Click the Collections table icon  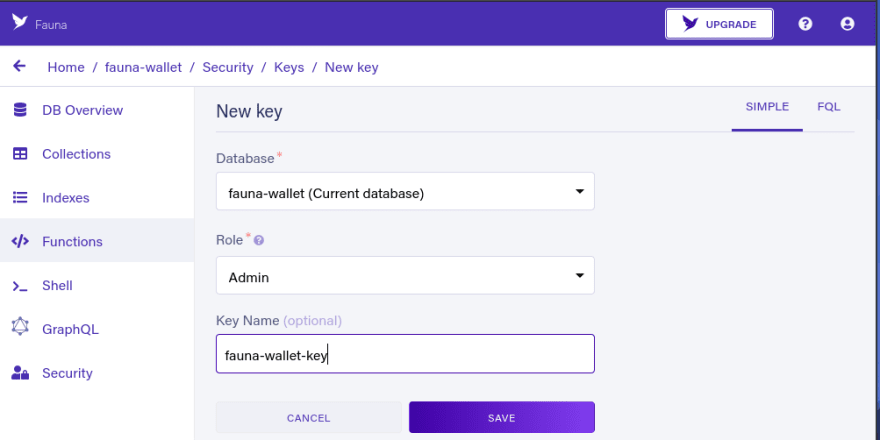pyautogui.click(x=20, y=154)
